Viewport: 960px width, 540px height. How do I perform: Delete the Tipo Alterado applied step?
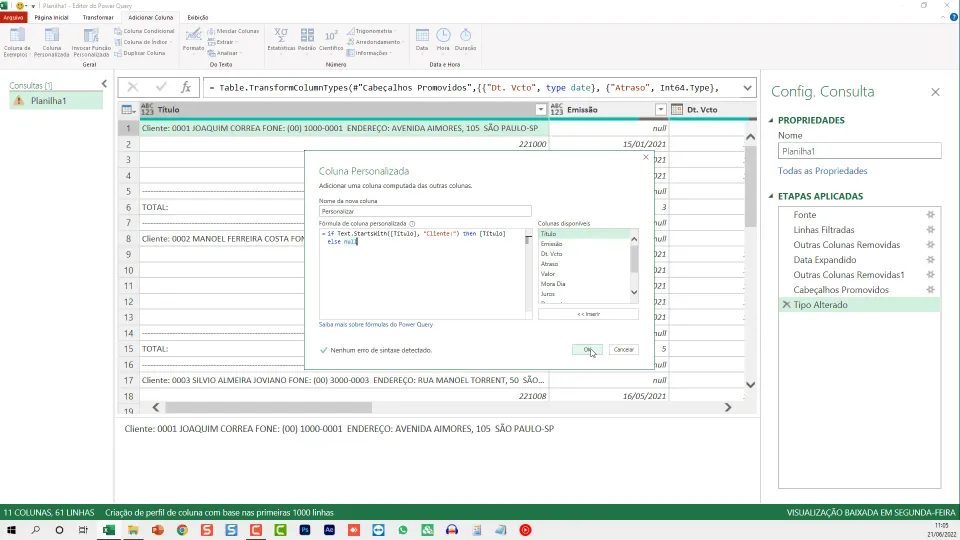(x=786, y=304)
